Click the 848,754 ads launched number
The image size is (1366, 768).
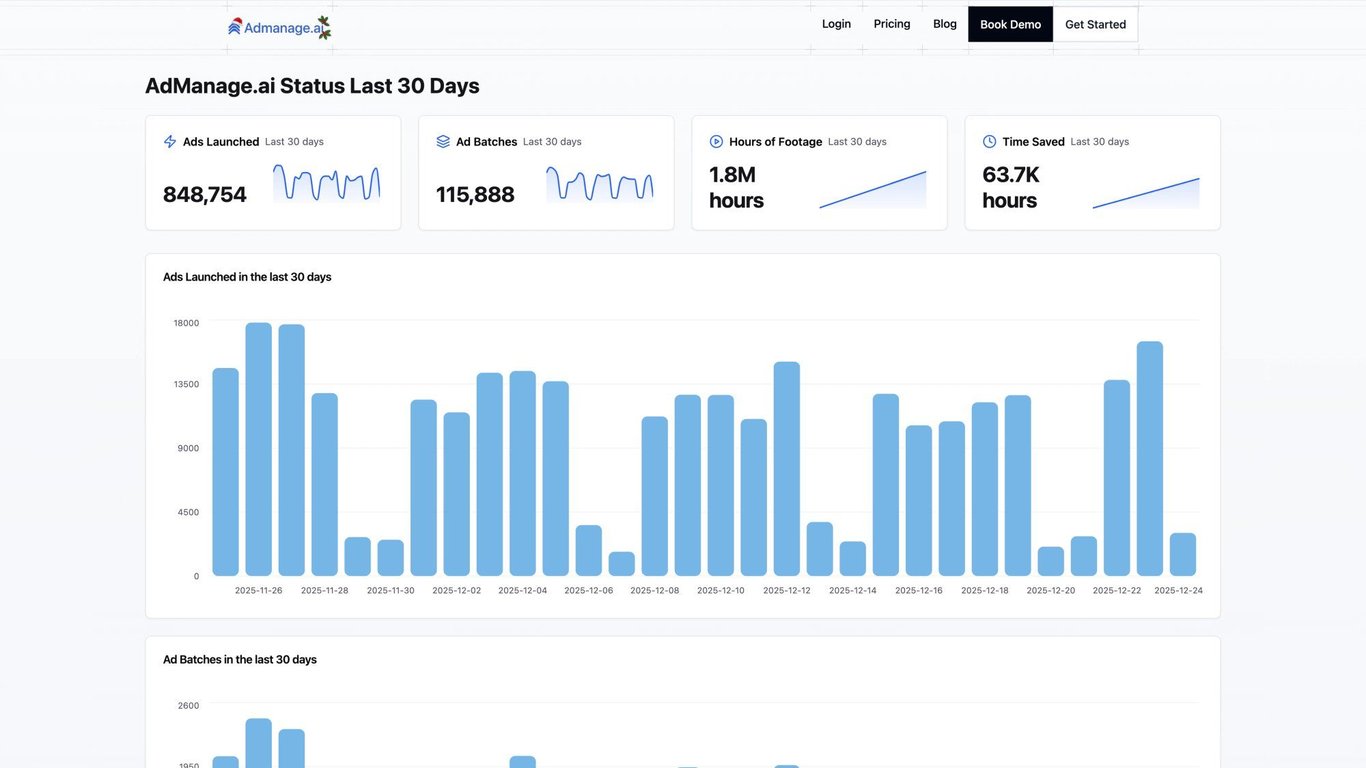(205, 195)
